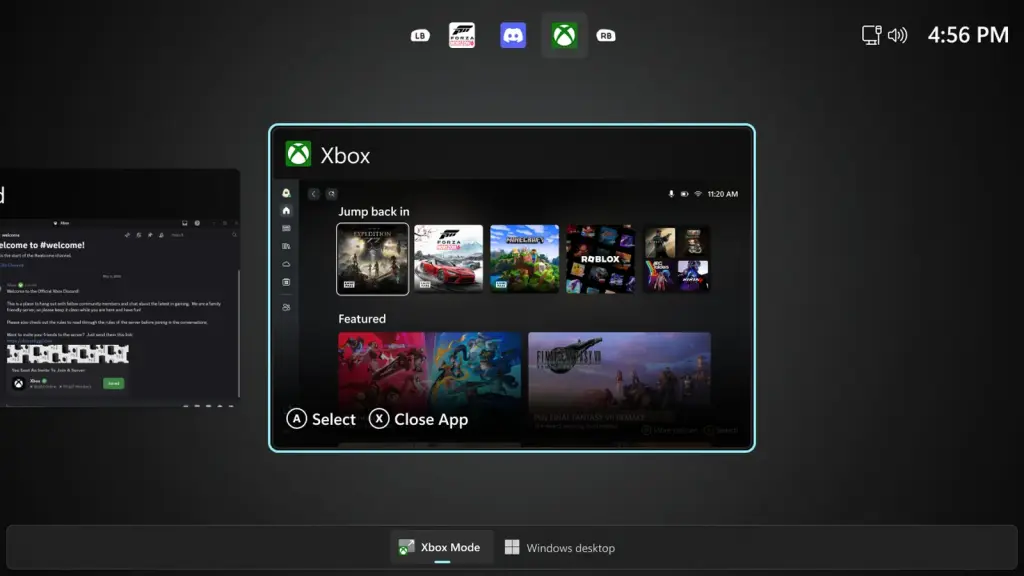The width and height of the screenshot is (1024, 576).
Task: Click the A Select button prompt
Action: (321, 419)
